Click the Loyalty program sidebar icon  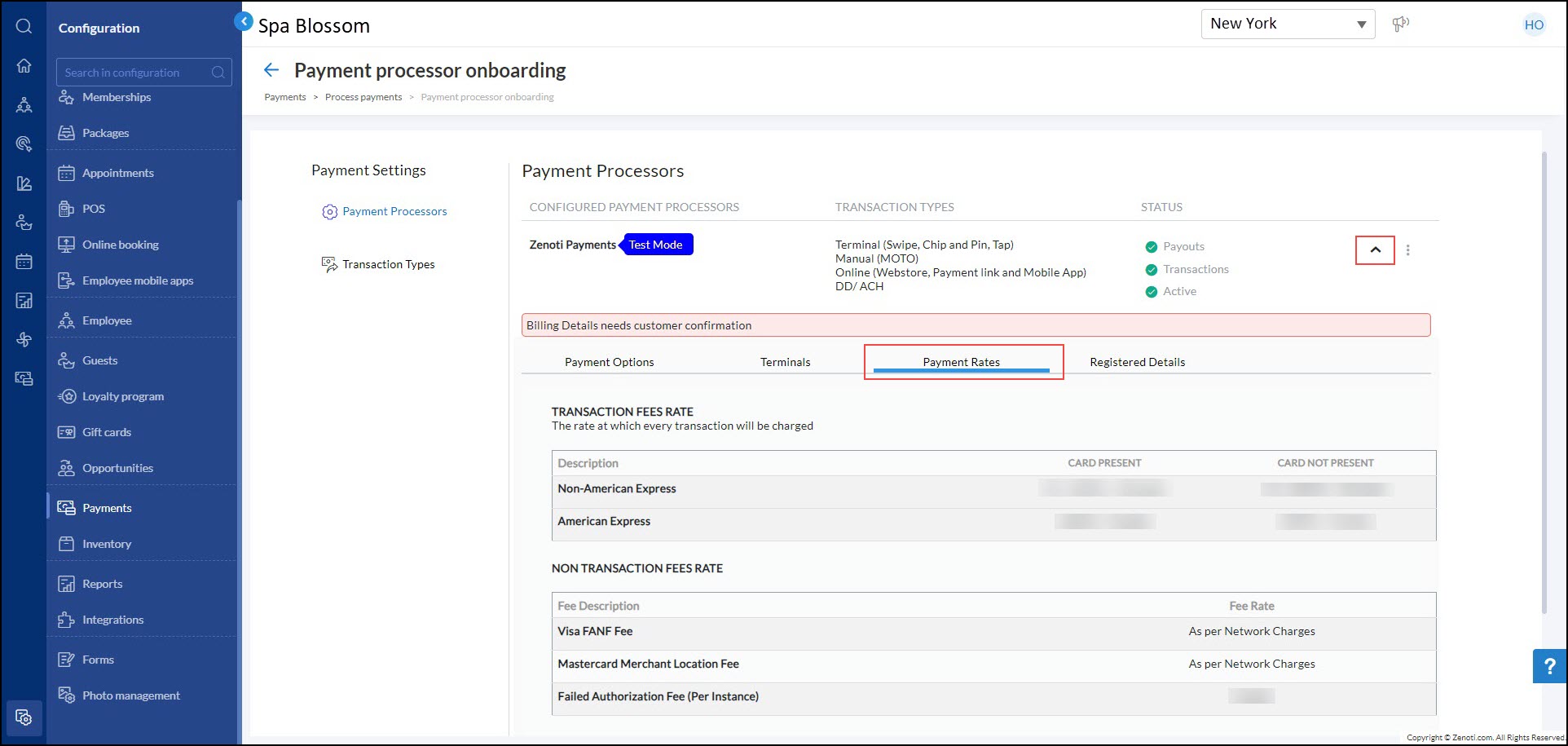(x=66, y=396)
